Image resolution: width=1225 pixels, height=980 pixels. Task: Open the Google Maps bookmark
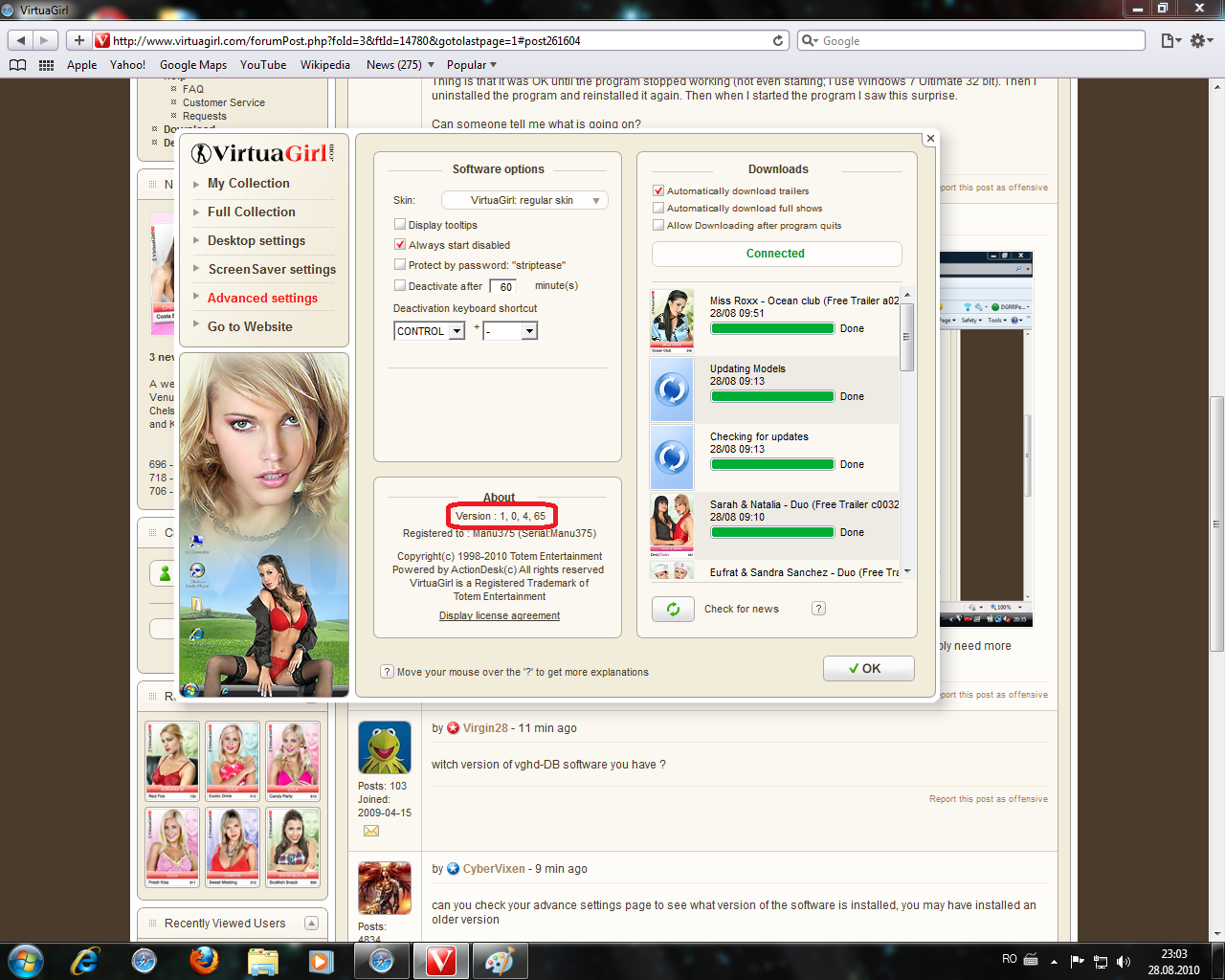tap(193, 65)
